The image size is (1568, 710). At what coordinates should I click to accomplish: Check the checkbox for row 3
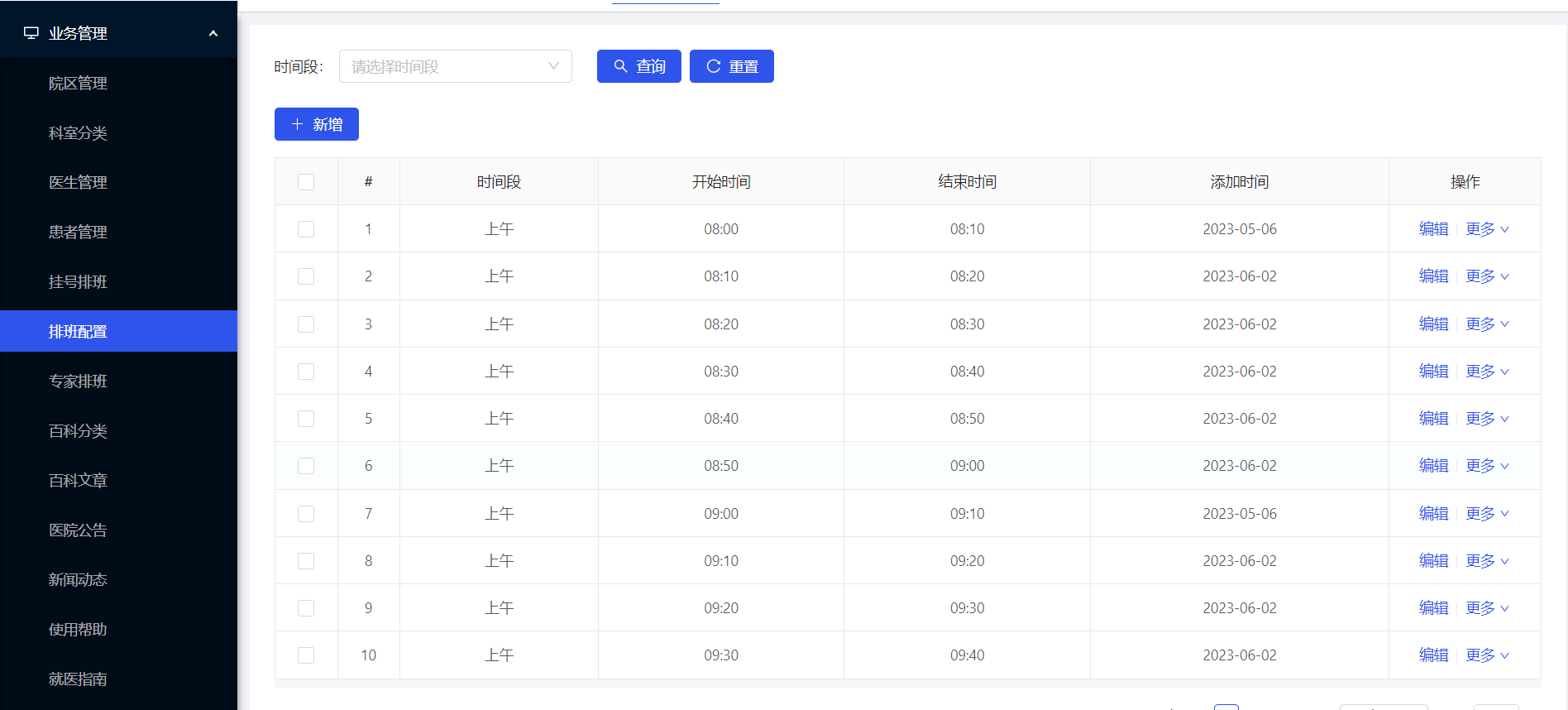[x=306, y=324]
